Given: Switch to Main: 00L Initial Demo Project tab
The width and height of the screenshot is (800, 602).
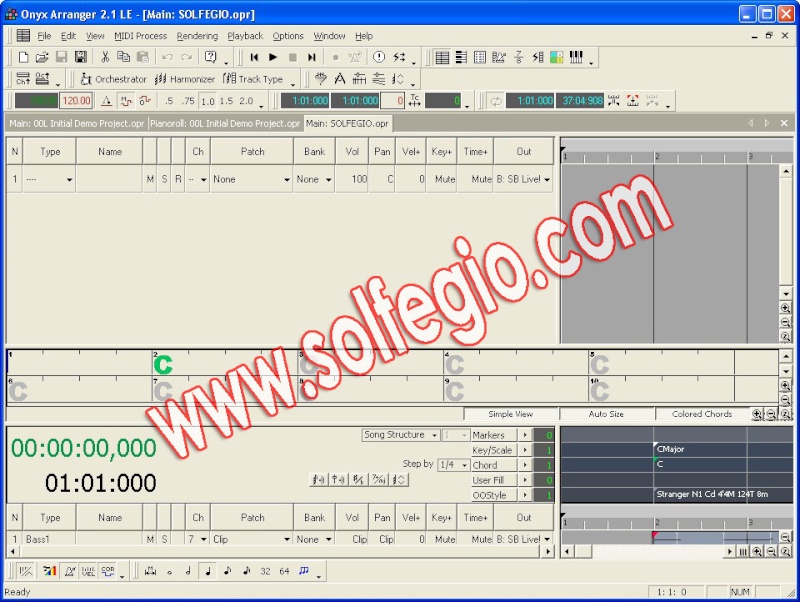Looking at the screenshot, I should click(x=77, y=123).
